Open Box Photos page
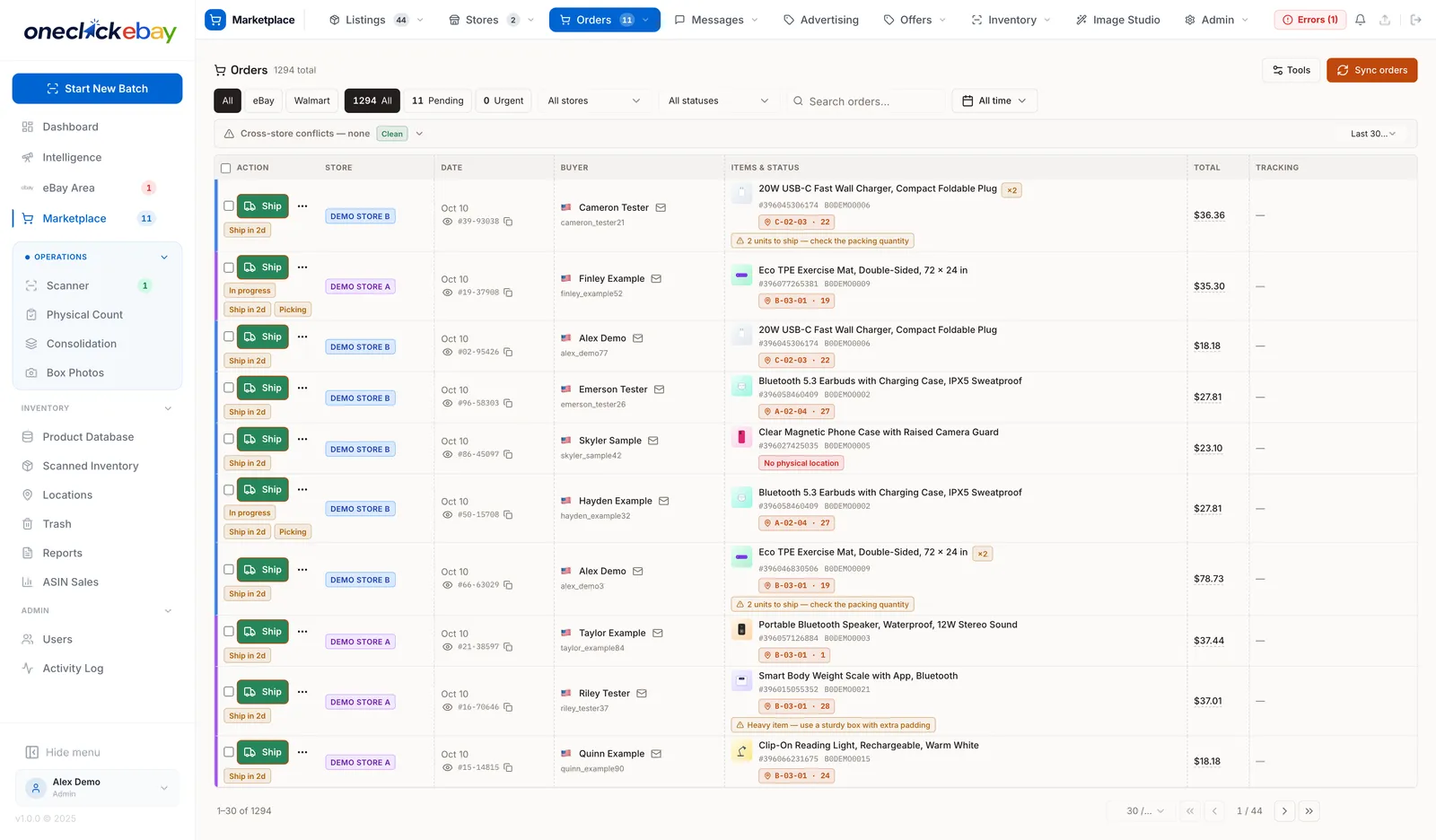Screen dimensions: 1436x840 pyautogui.click(x=74, y=372)
